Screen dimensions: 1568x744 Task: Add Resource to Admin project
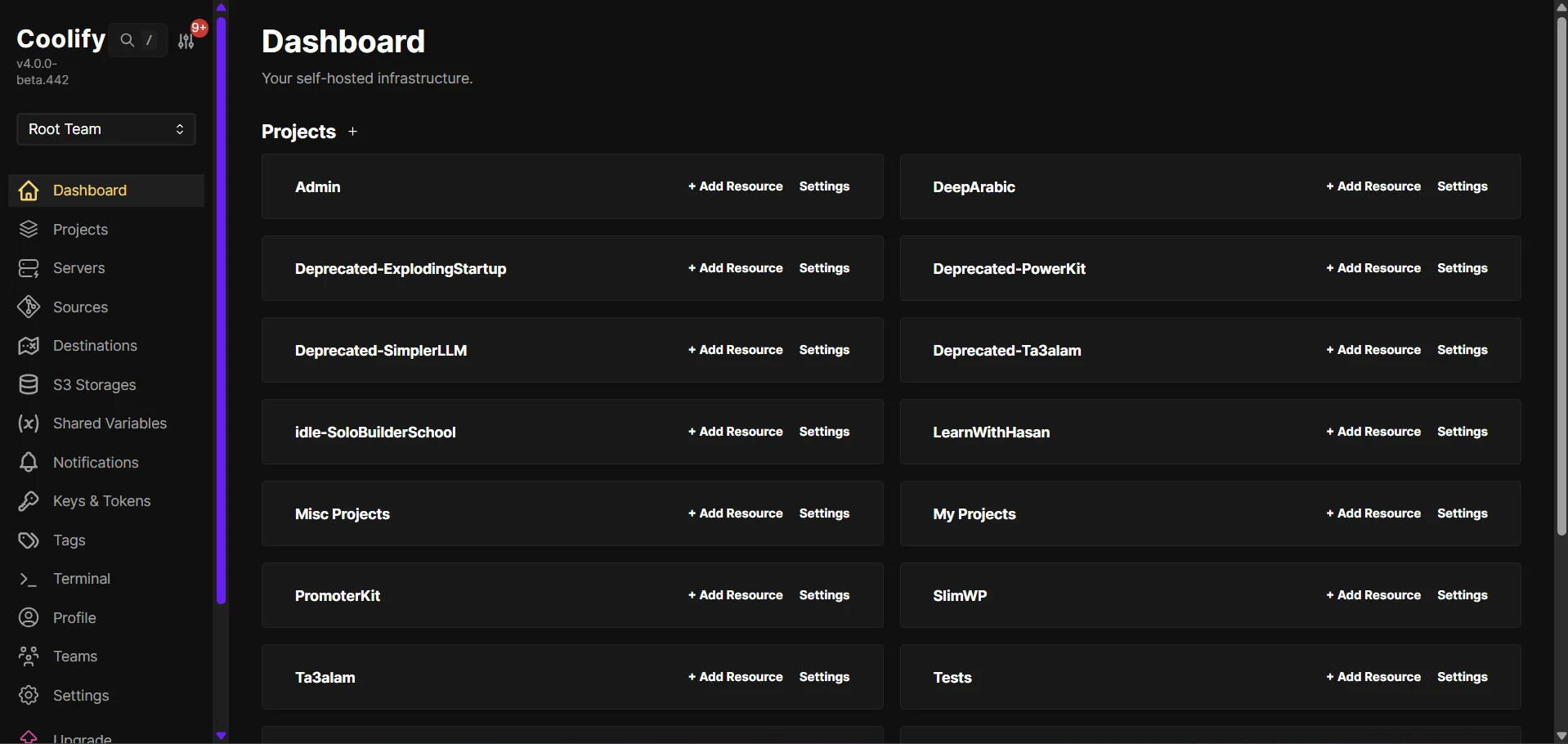tap(736, 186)
